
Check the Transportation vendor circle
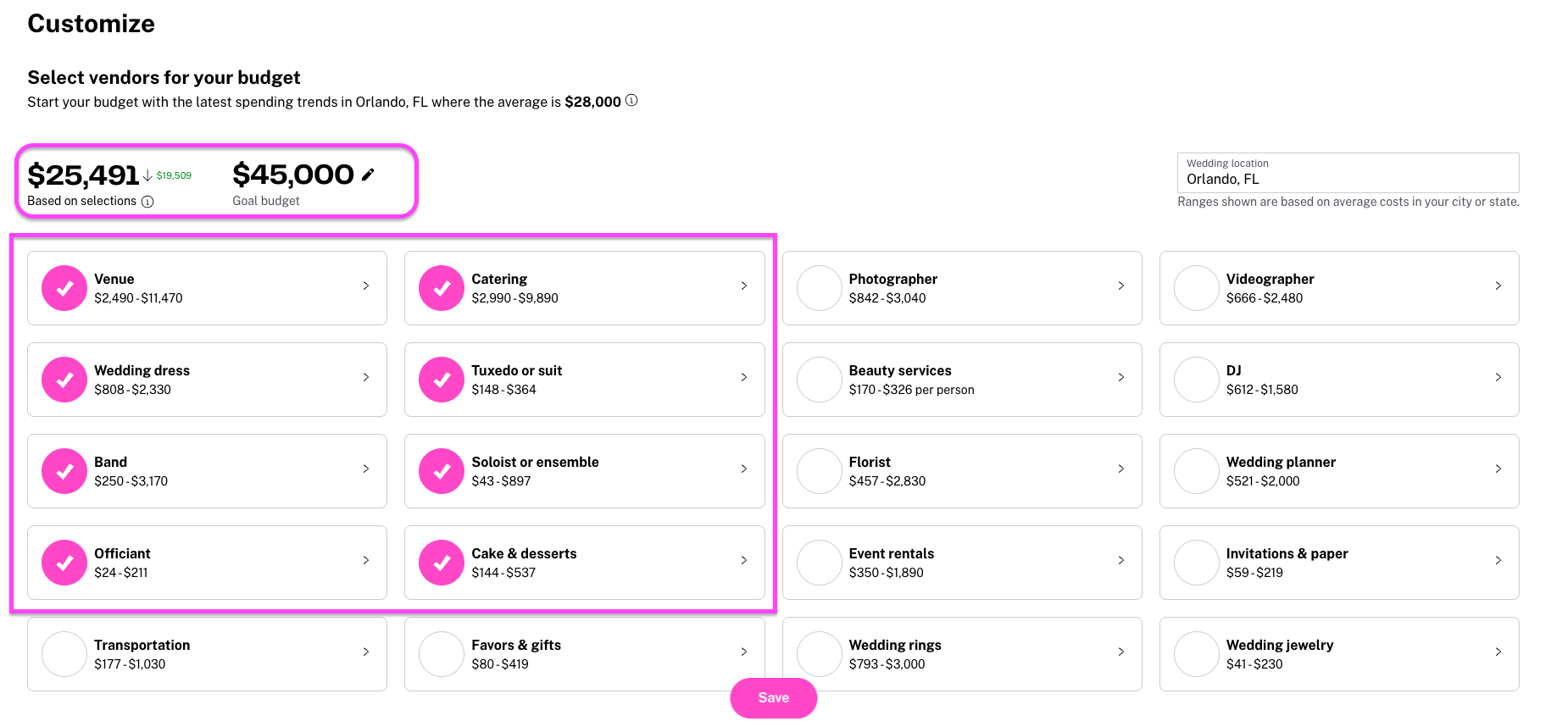pos(64,654)
